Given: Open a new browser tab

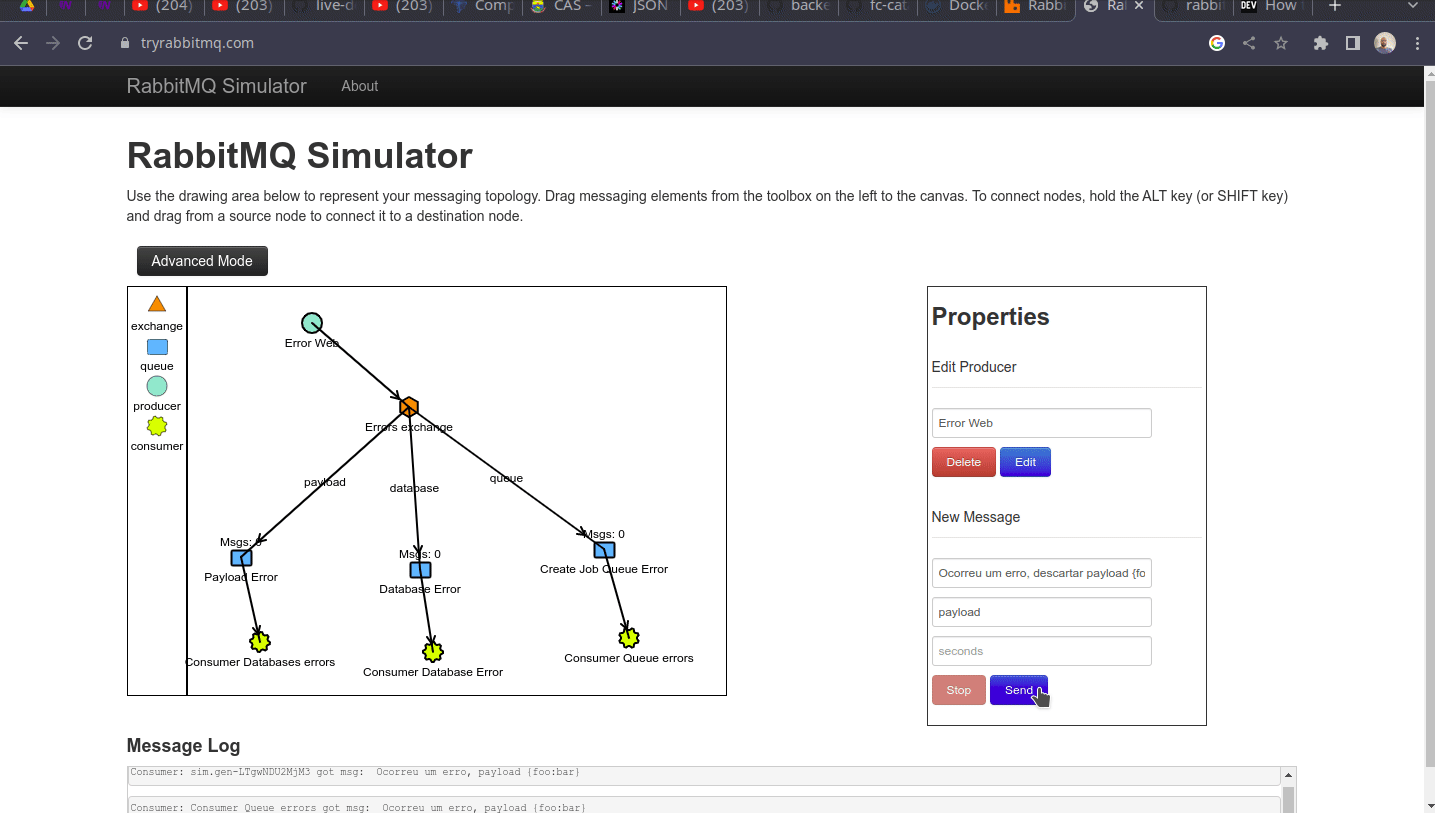Looking at the screenshot, I should (1334, 6).
